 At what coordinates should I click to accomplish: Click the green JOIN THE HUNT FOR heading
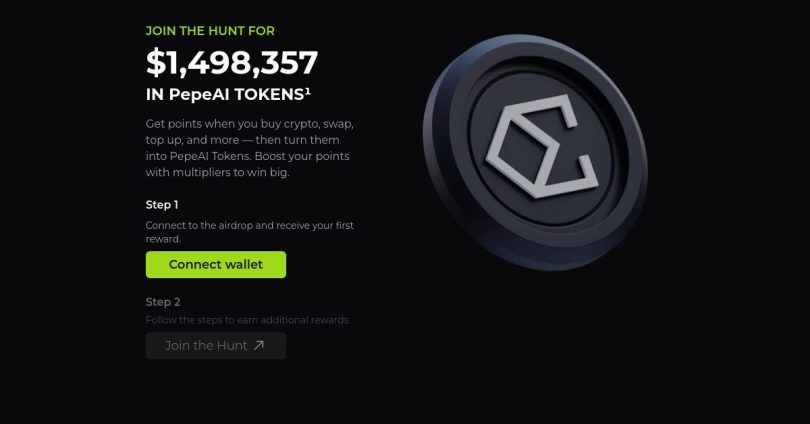click(210, 31)
